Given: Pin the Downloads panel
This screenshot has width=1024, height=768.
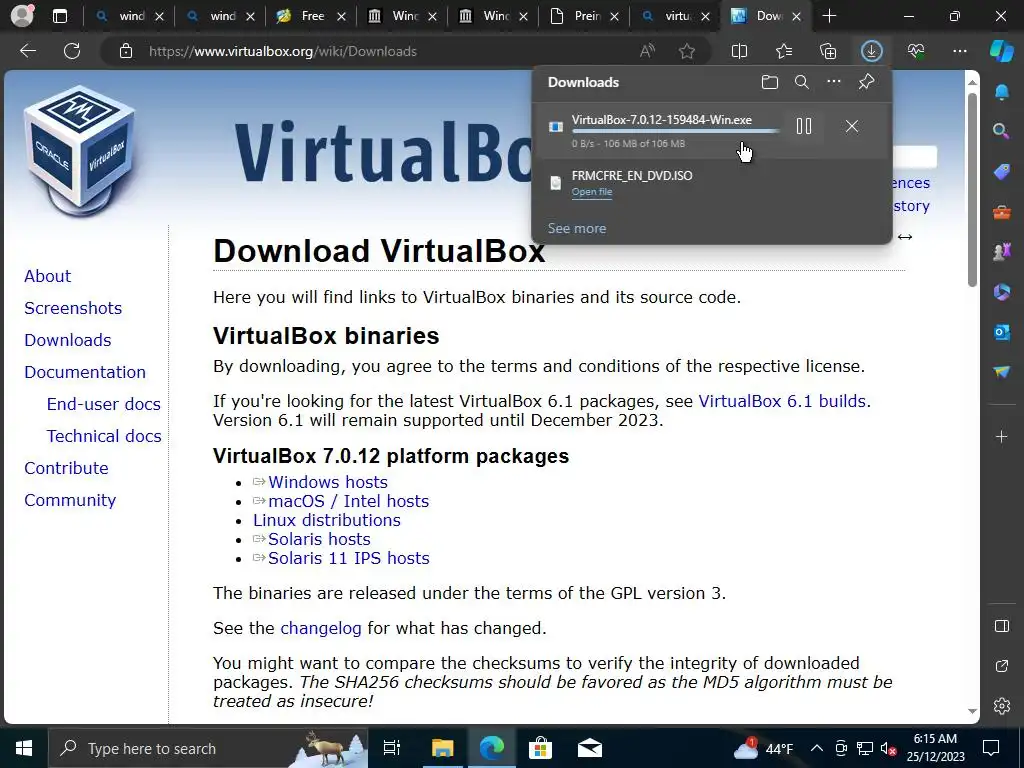Looking at the screenshot, I should pos(866,82).
